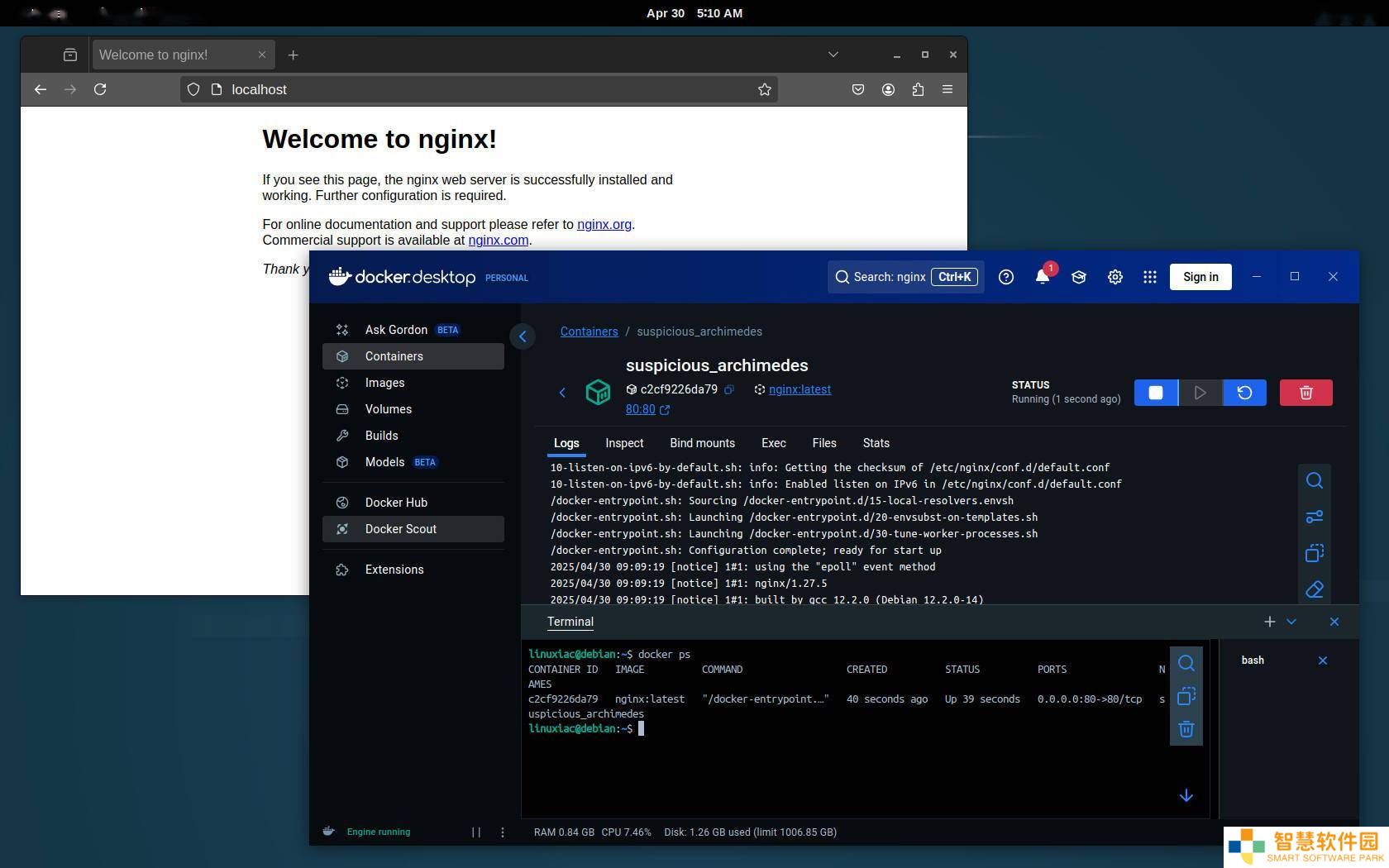Click the browser localhost address bar
Screen dimensions: 1389x868
(x=480, y=89)
